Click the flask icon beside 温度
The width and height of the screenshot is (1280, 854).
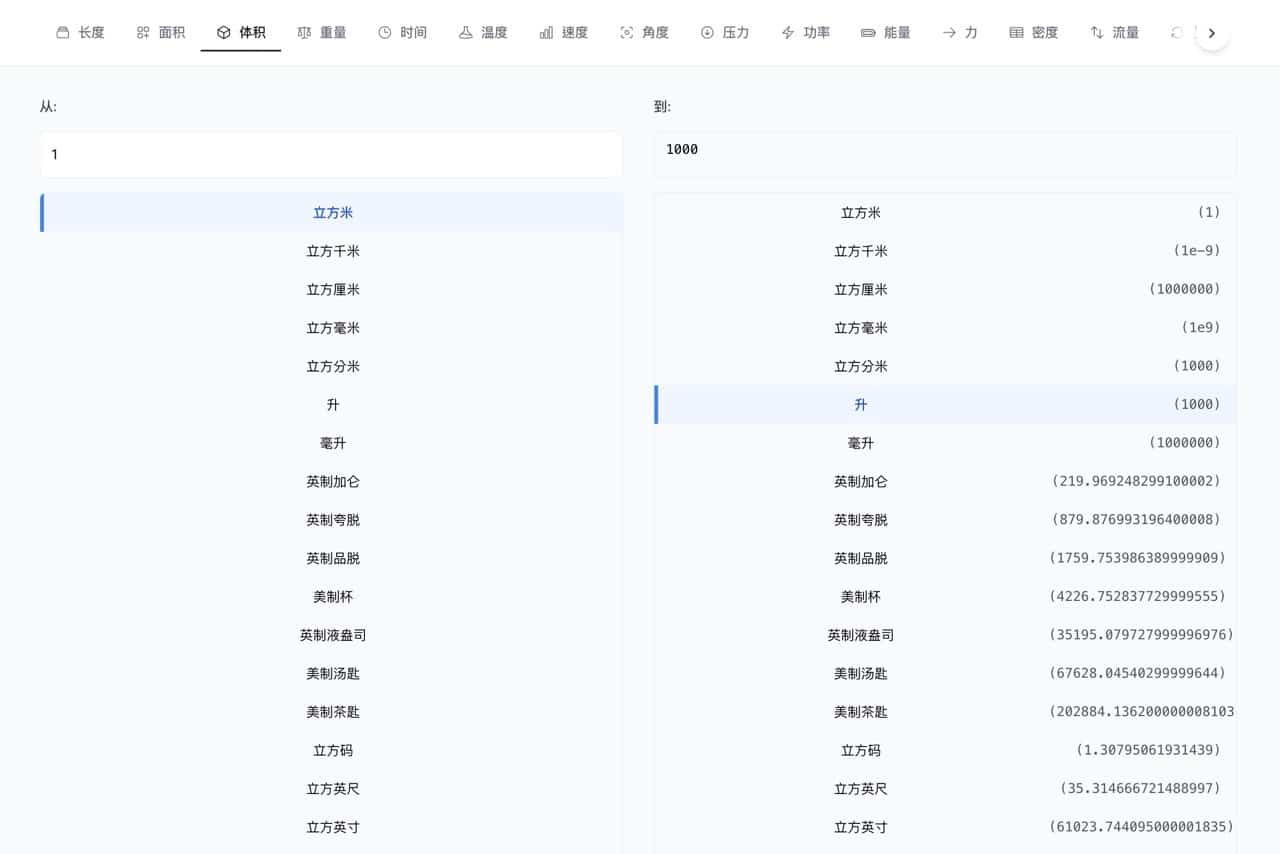tap(466, 33)
